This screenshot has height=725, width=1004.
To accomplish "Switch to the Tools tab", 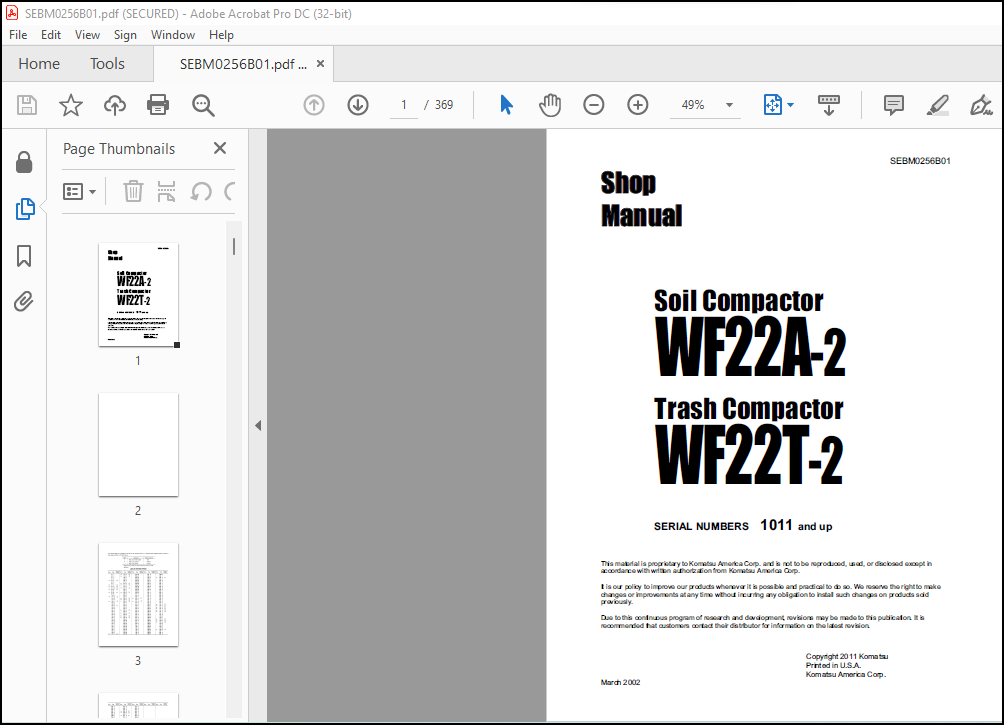I will (x=107, y=63).
